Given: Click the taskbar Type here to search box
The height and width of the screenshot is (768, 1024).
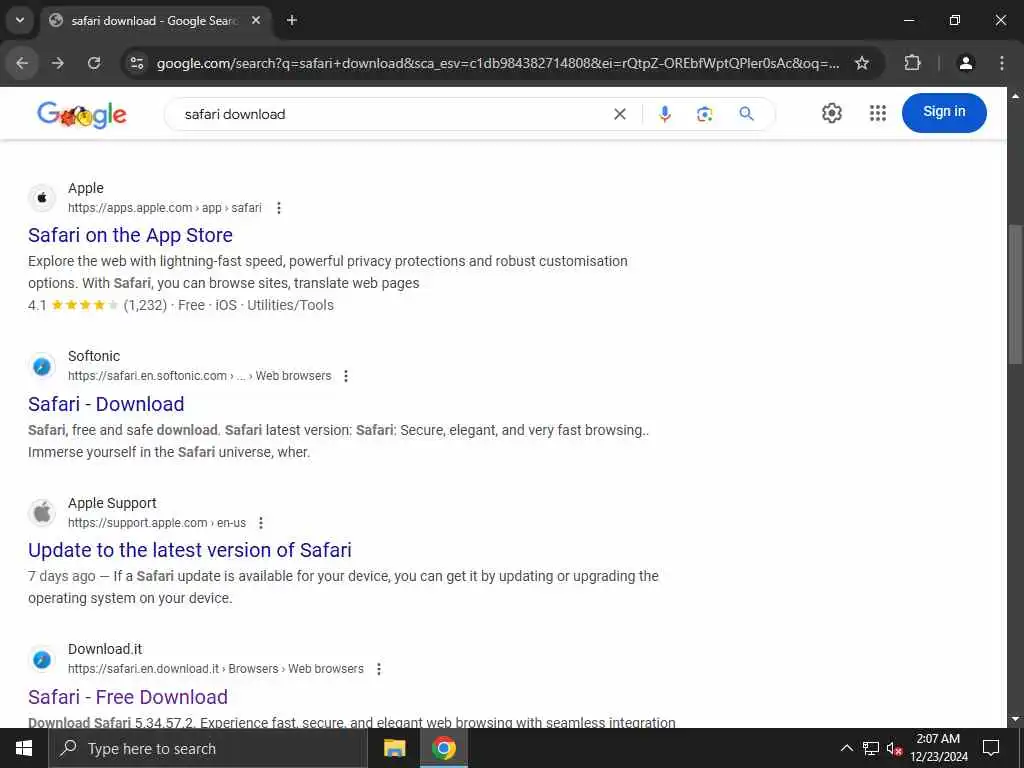Looking at the screenshot, I should 208,748.
